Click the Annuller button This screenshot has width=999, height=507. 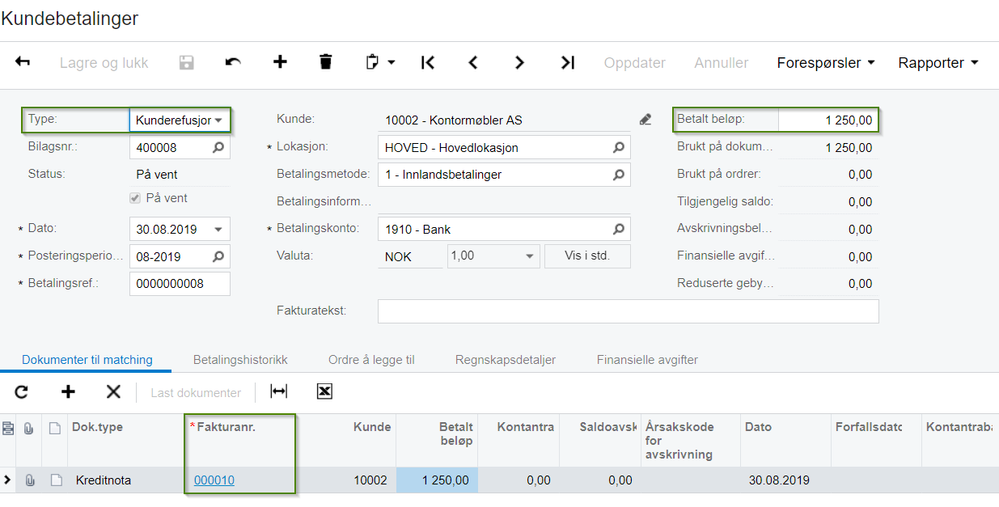tap(721, 63)
